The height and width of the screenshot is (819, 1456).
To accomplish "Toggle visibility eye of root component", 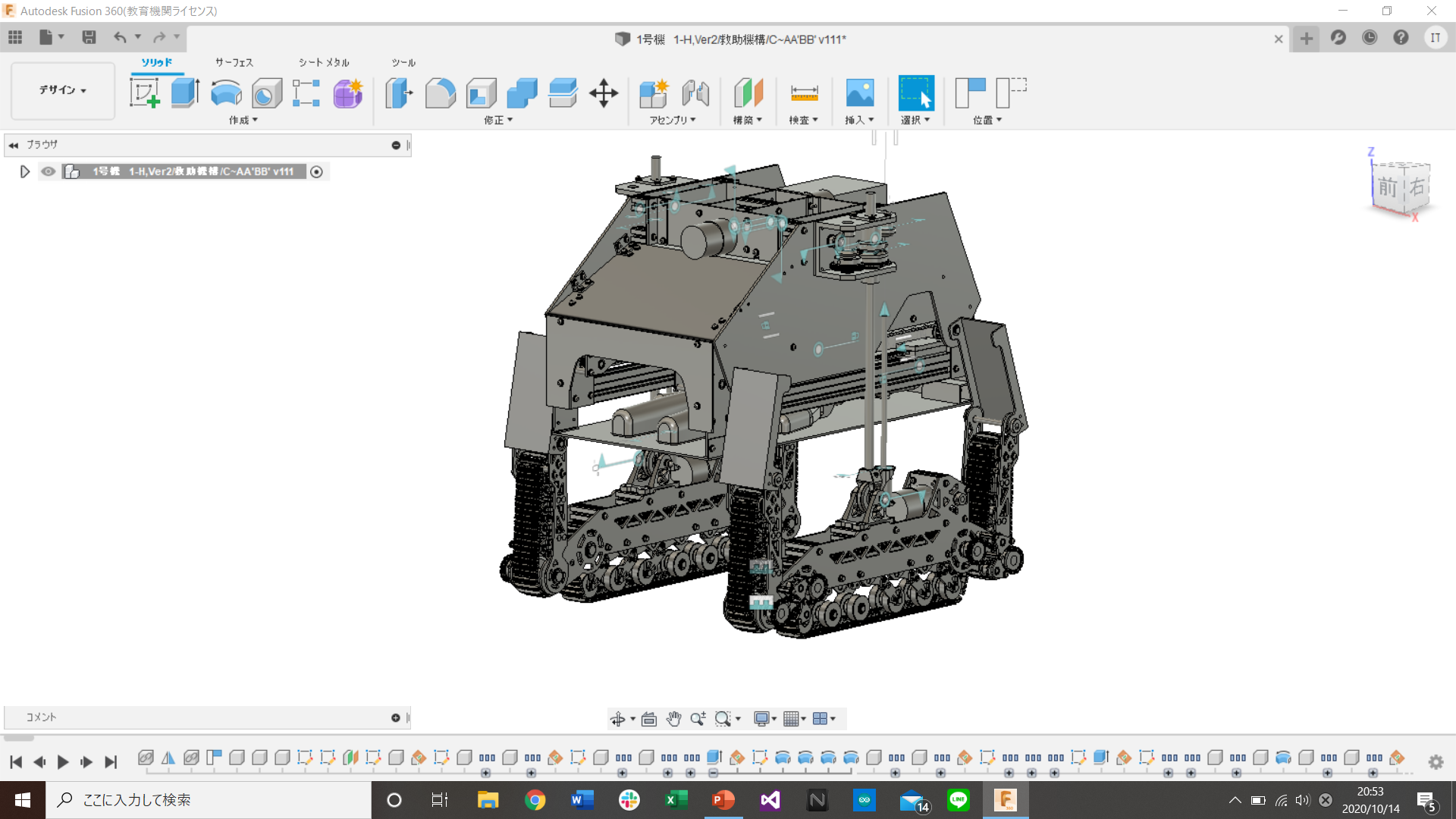I will click(x=49, y=171).
